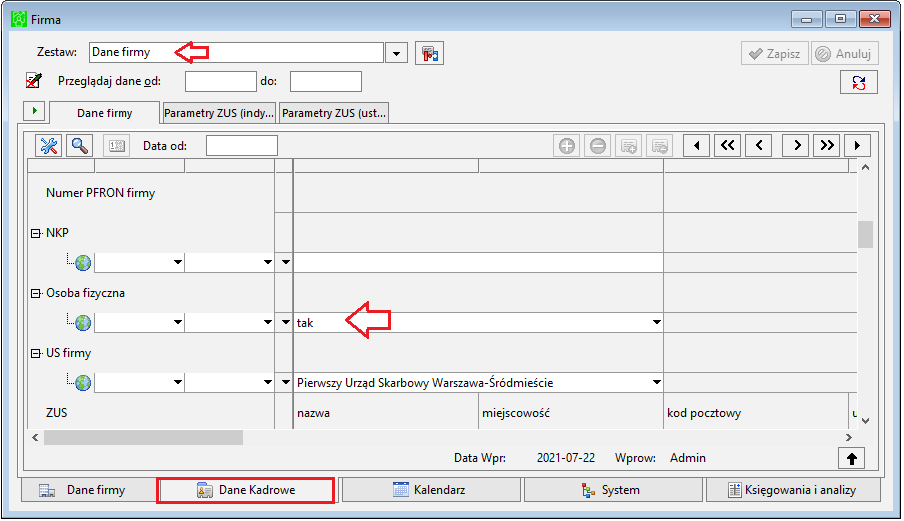Screen dimensions: 904x521
Task: Toggle the edit checkbox icon near Przeglądaj dane
Action: pyautogui.click(x=34, y=81)
